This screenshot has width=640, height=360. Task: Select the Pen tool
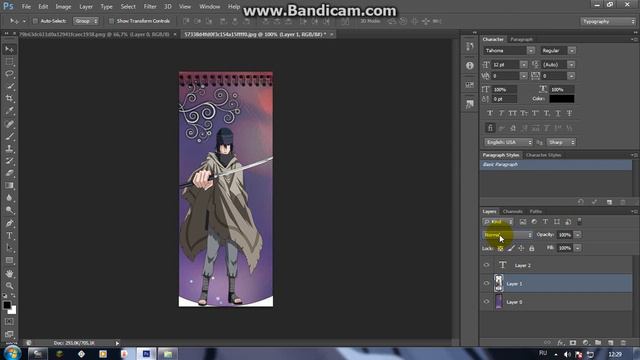point(9,223)
